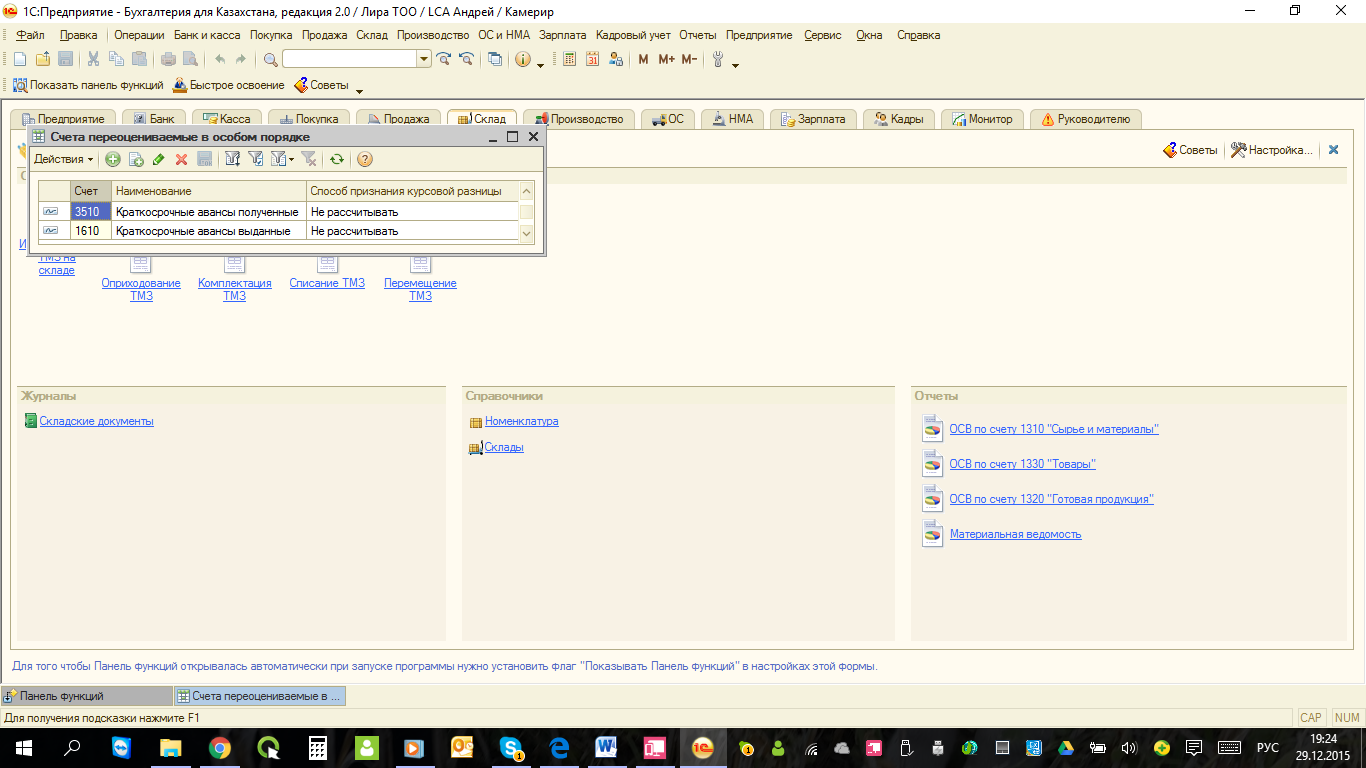This screenshot has width=1366, height=768.
Task: Open the Calculator toolbar icon
Action: [570, 59]
